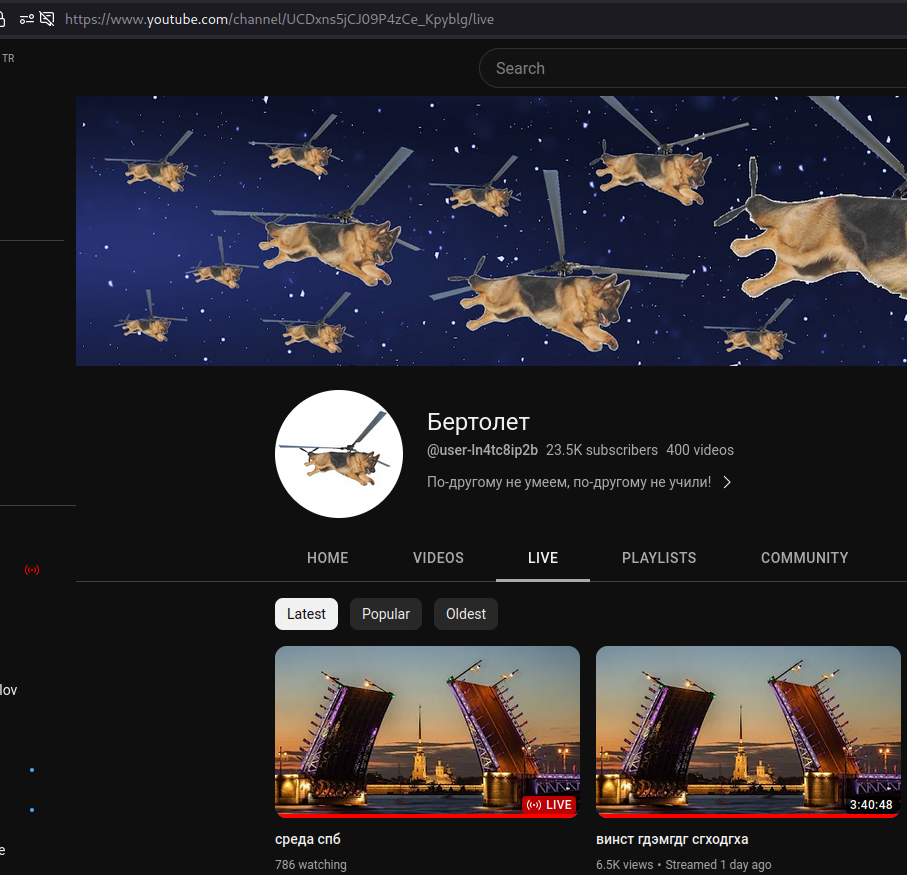Select the Latest filter chip
The image size is (907, 875).
tap(306, 613)
